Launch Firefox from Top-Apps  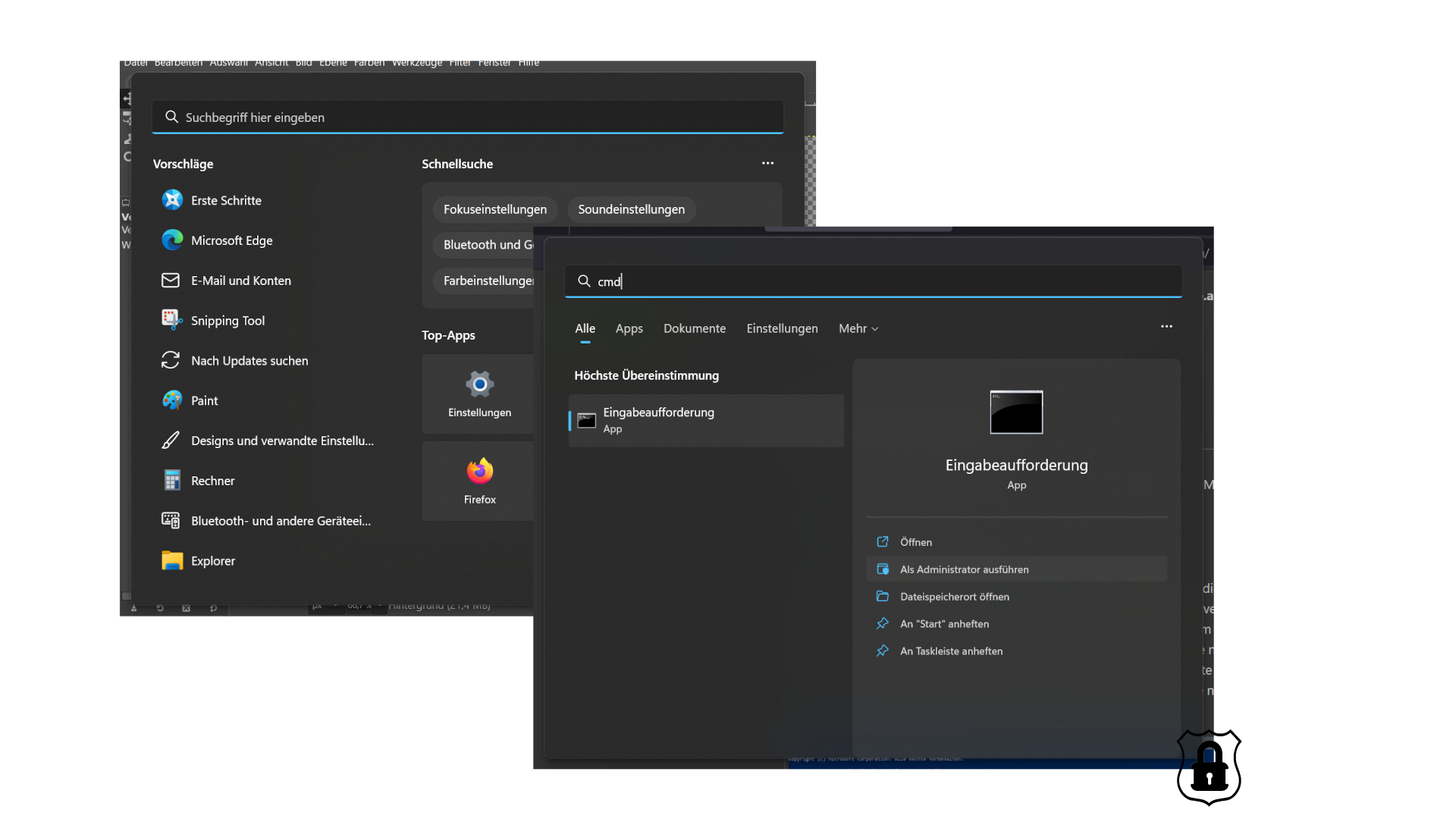point(479,481)
